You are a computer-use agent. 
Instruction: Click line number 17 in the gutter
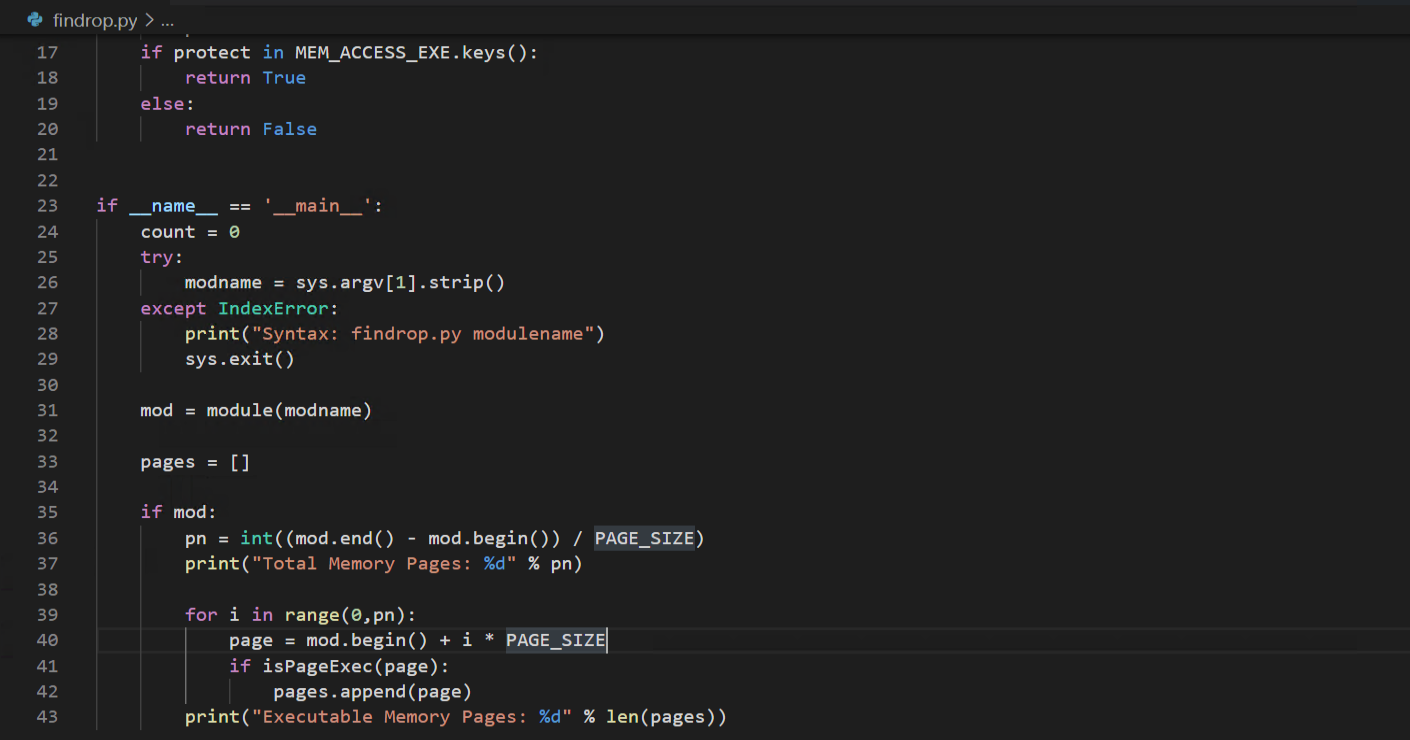point(47,53)
